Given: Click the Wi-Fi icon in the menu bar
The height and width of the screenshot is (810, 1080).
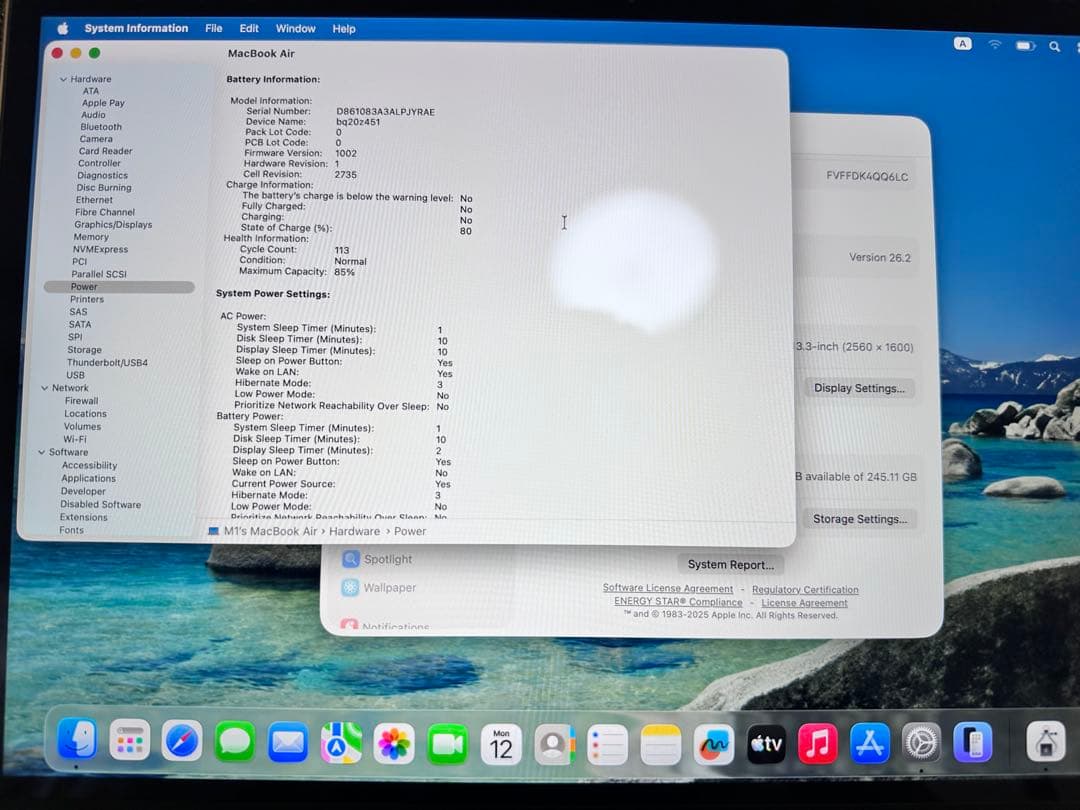Looking at the screenshot, I should tap(994, 44).
